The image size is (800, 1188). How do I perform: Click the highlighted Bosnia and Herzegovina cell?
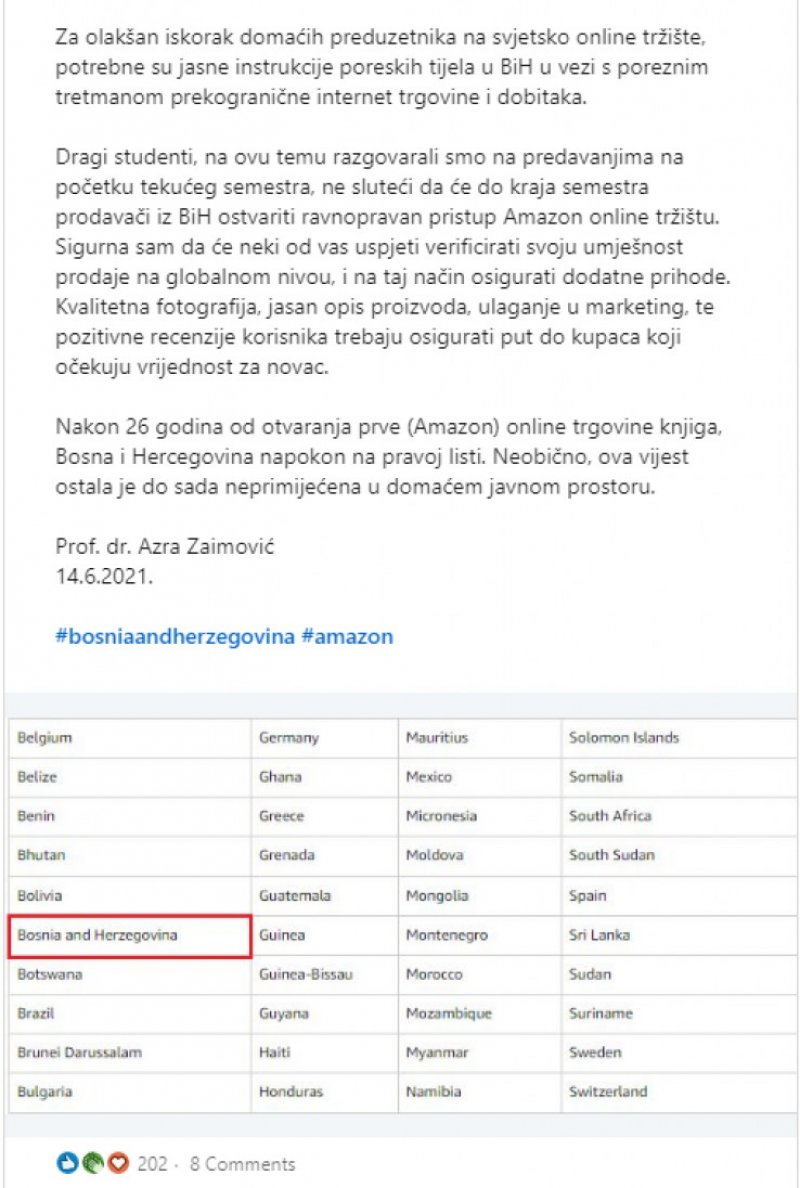click(129, 936)
